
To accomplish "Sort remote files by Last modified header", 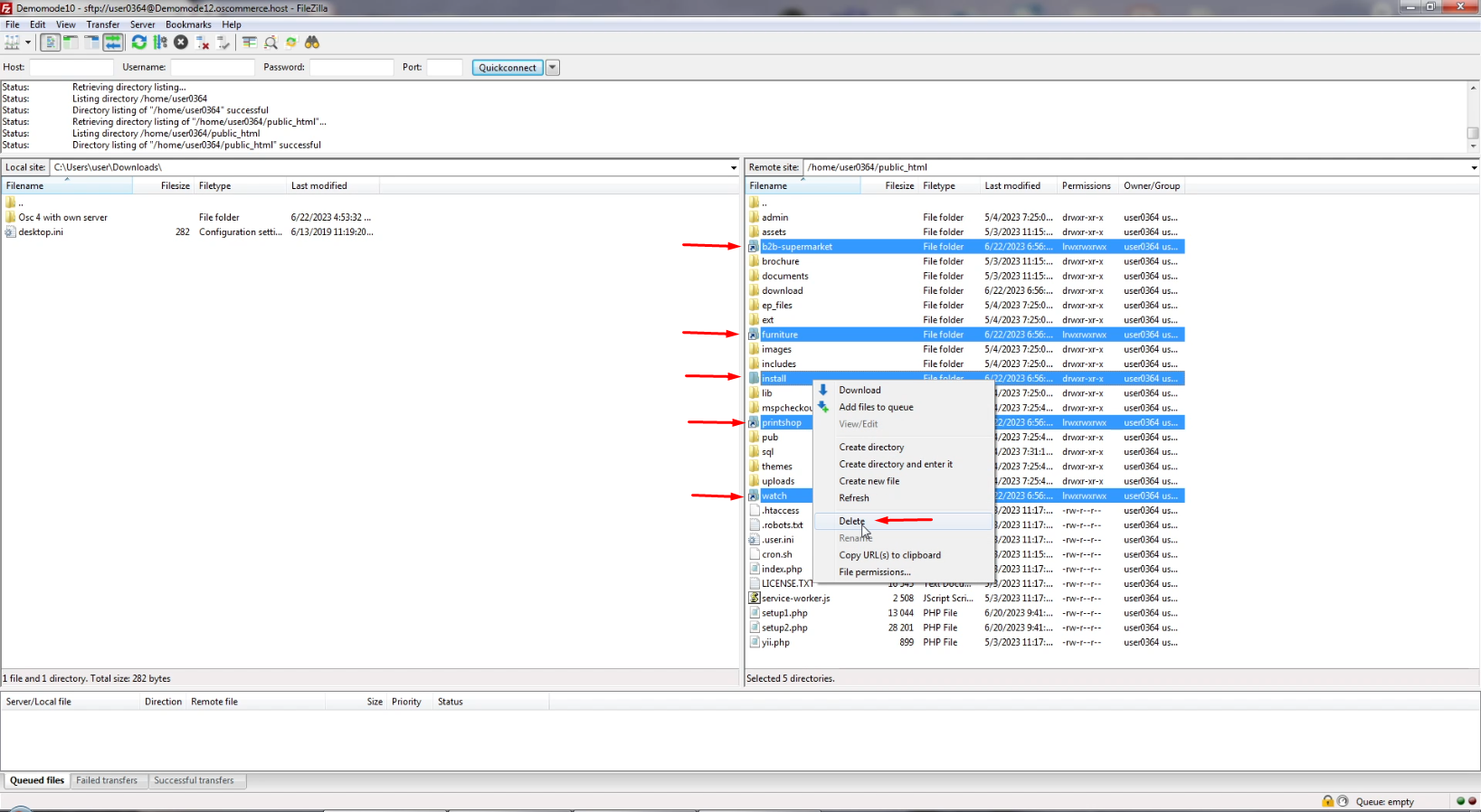I will click(1012, 185).
